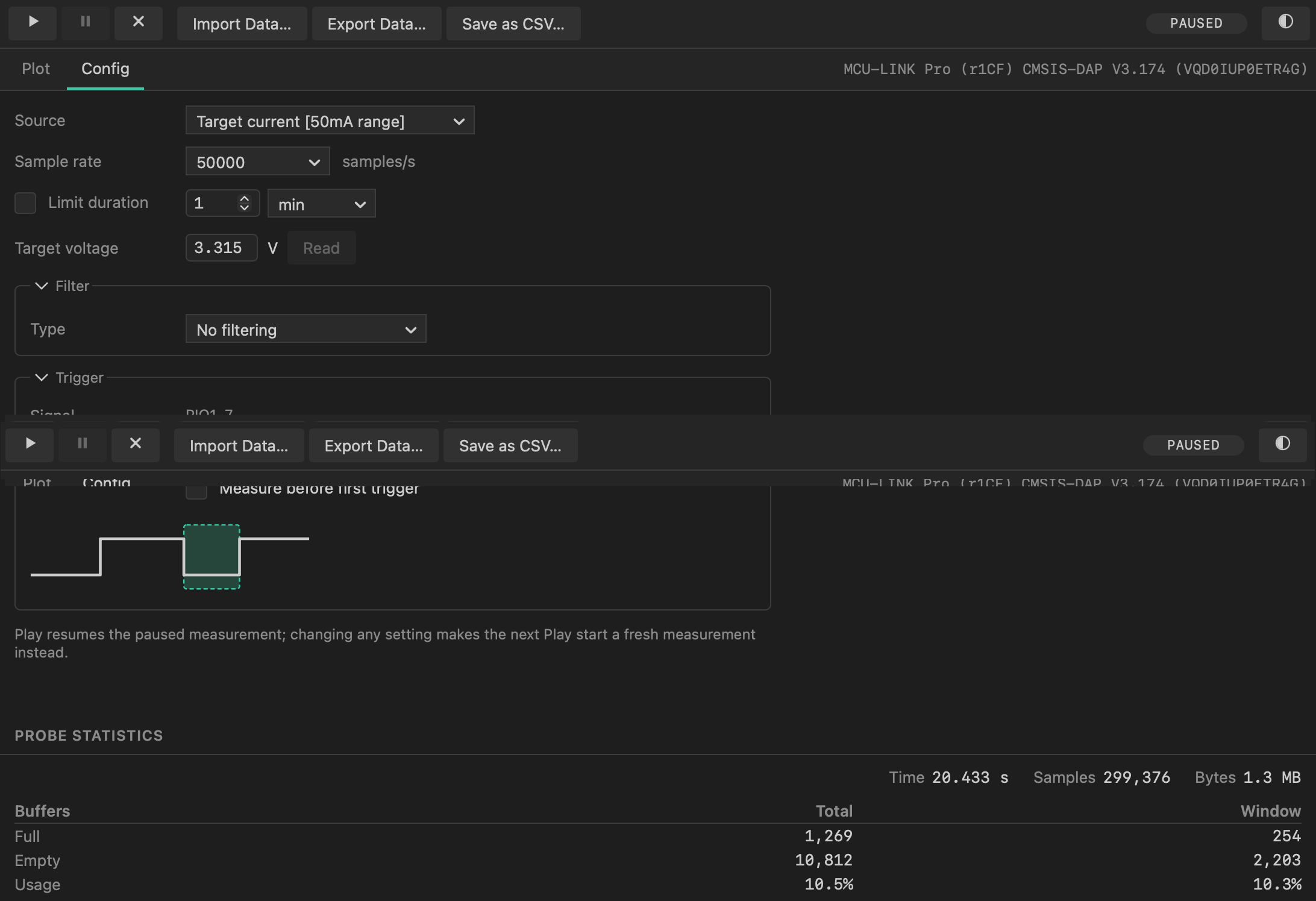Click Export Data... in the lower toolbar
Image resolution: width=1316 pixels, height=901 pixels.
[374, 445]
